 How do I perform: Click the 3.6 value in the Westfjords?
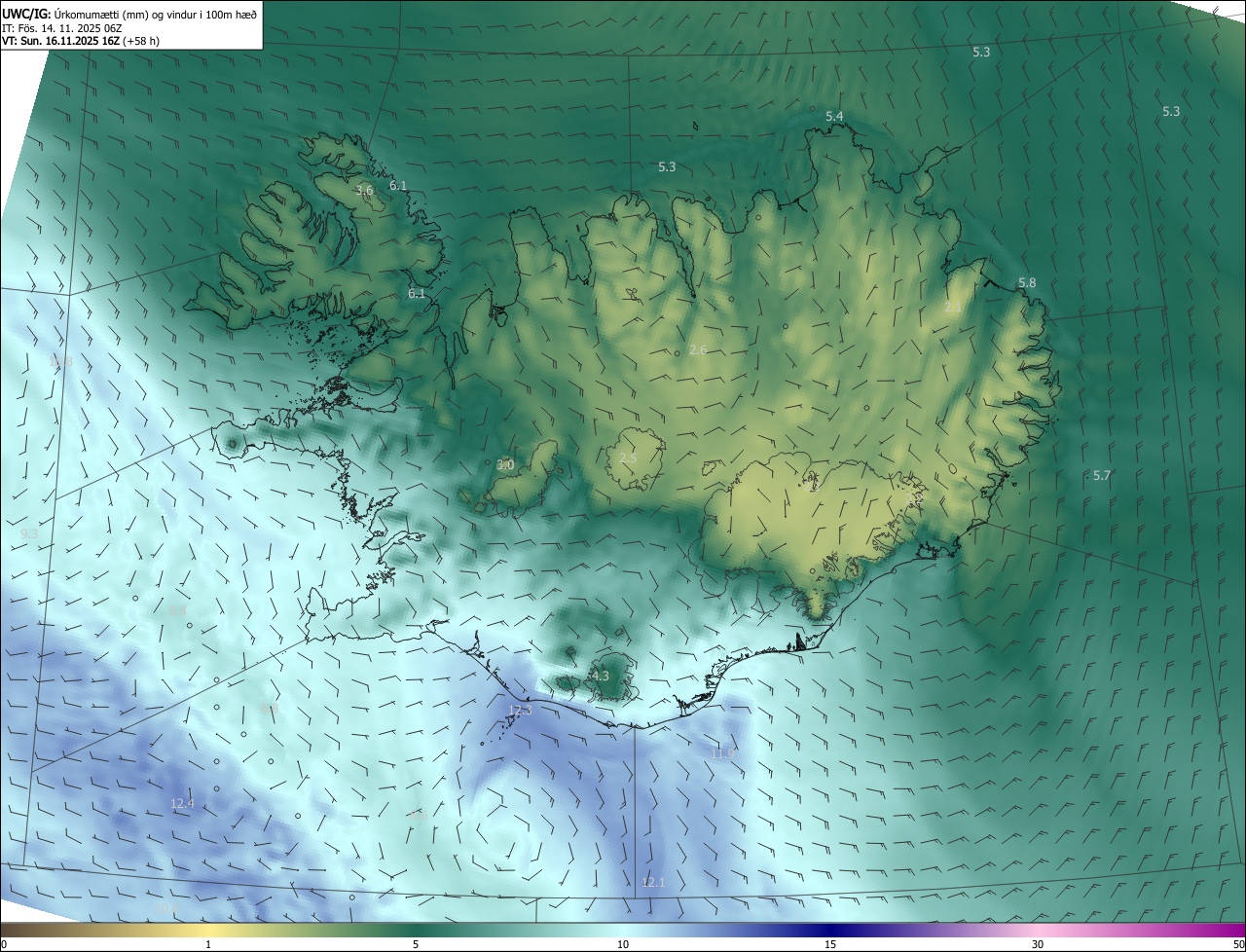tap(364, 191)
